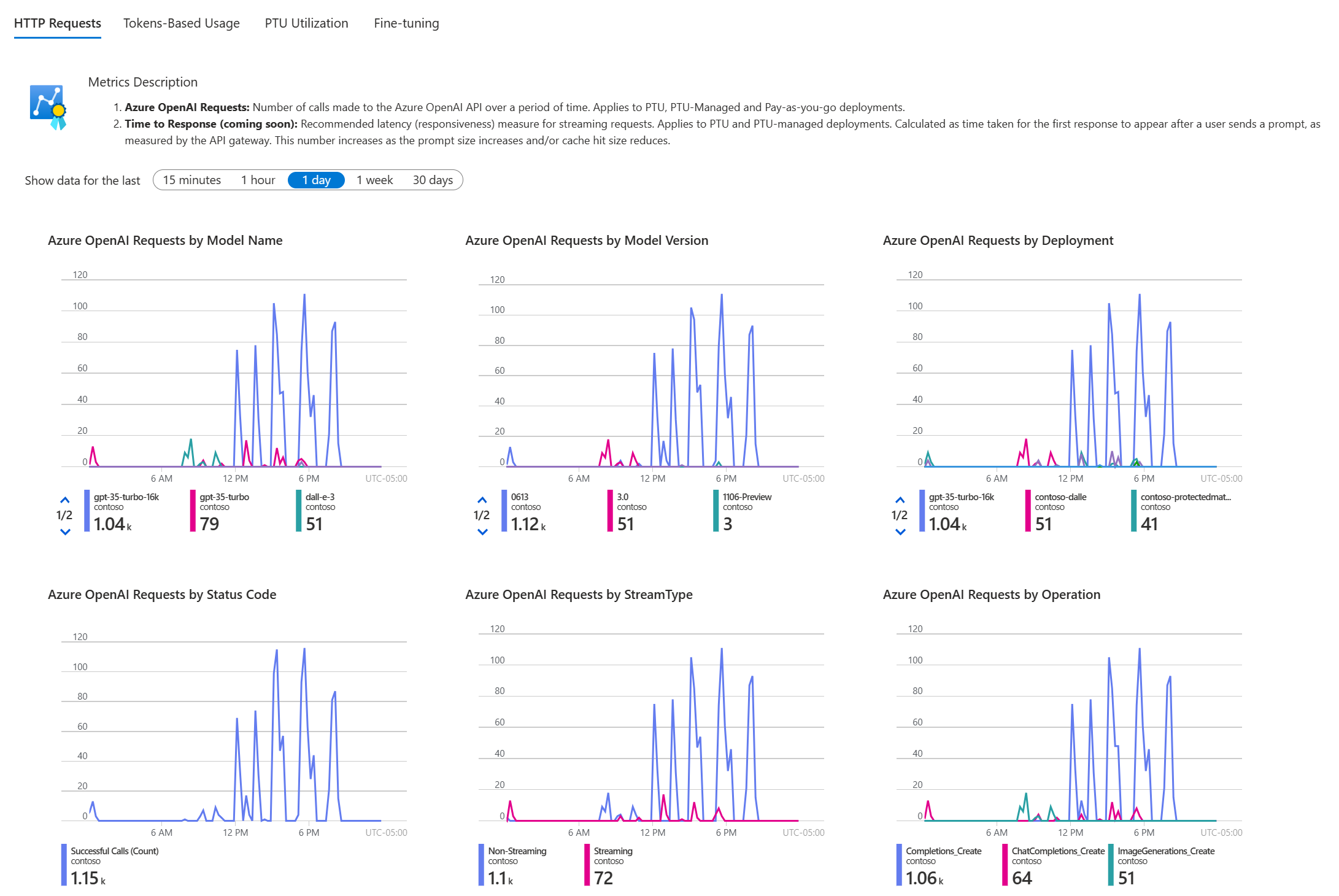
Task: Click legend up arrow under Model Version chart
Action: tap(482, 500)
